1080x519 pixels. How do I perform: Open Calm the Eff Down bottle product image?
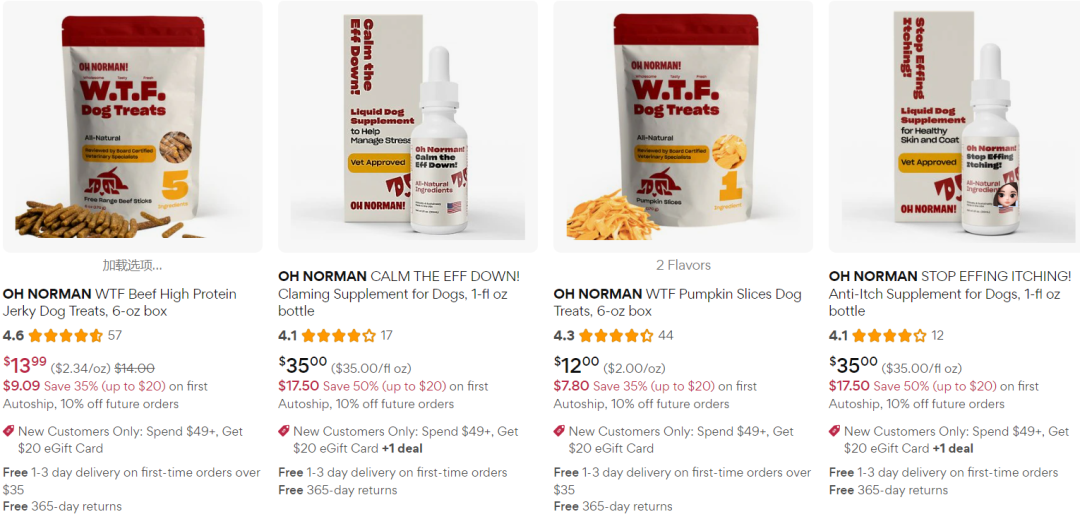coord(408,127)
